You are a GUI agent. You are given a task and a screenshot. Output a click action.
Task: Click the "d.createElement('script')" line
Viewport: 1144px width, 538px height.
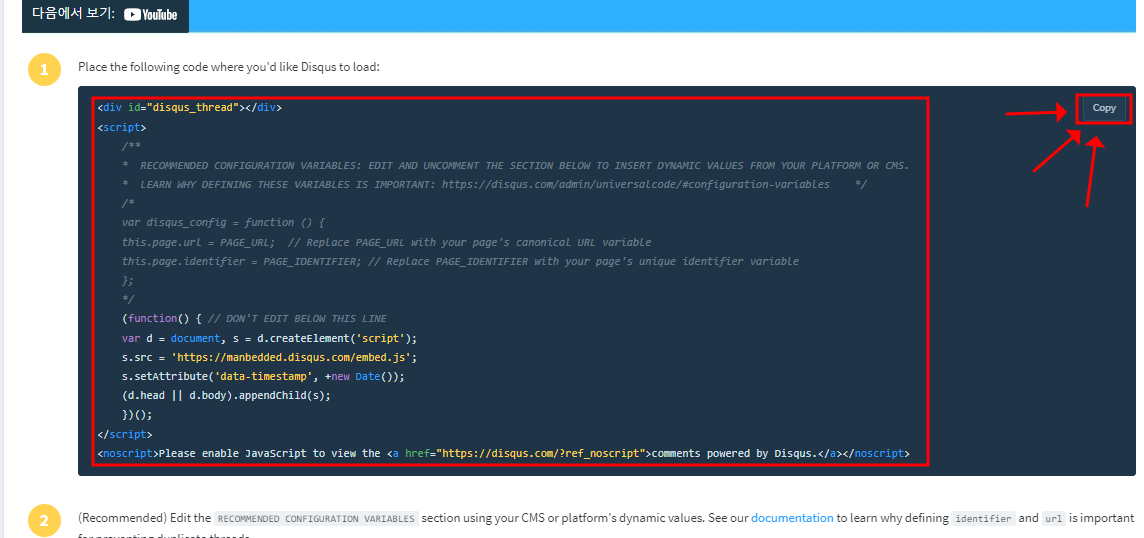coord(269,338)
